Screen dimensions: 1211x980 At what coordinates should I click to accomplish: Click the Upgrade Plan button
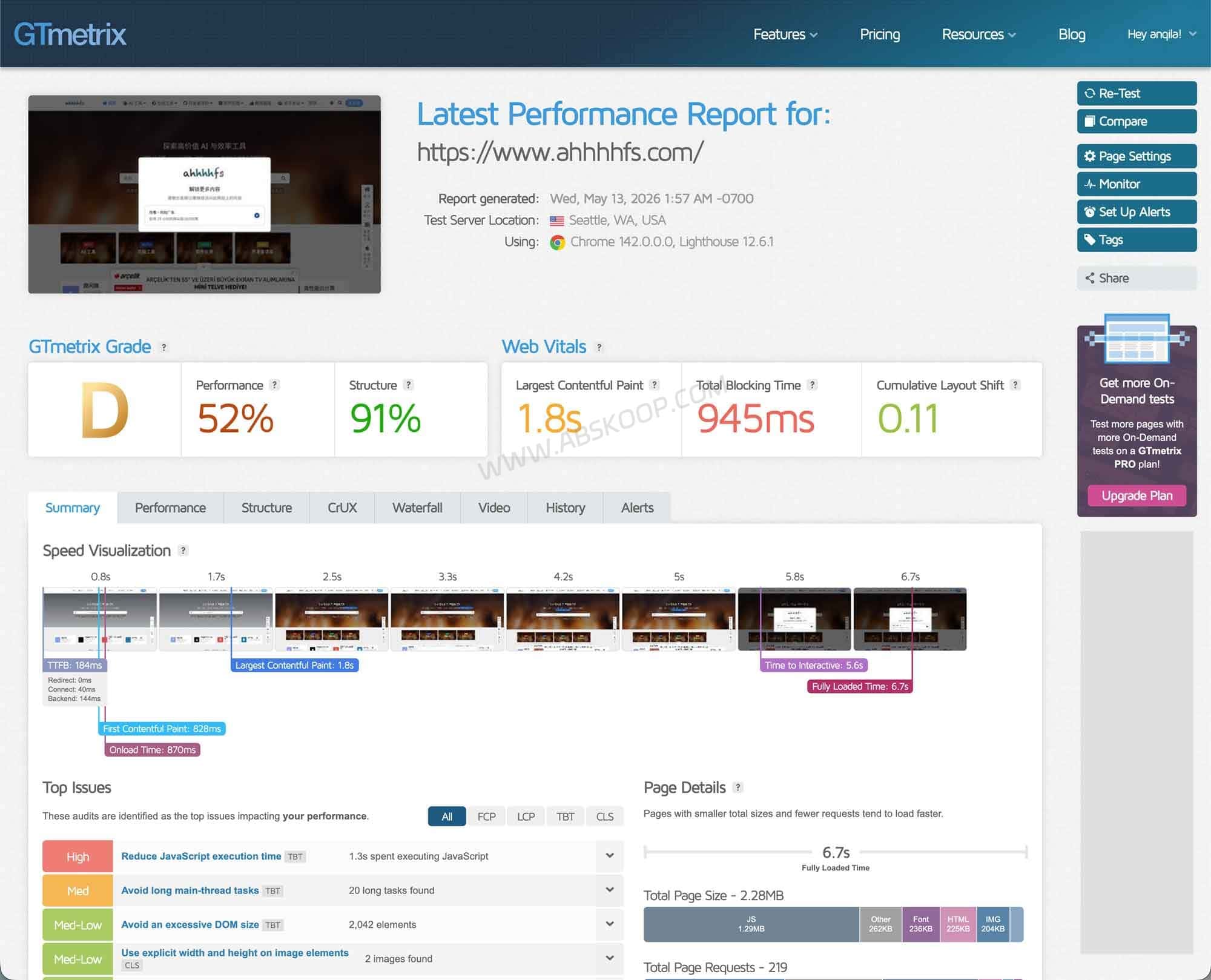(x=1137, y=495)
